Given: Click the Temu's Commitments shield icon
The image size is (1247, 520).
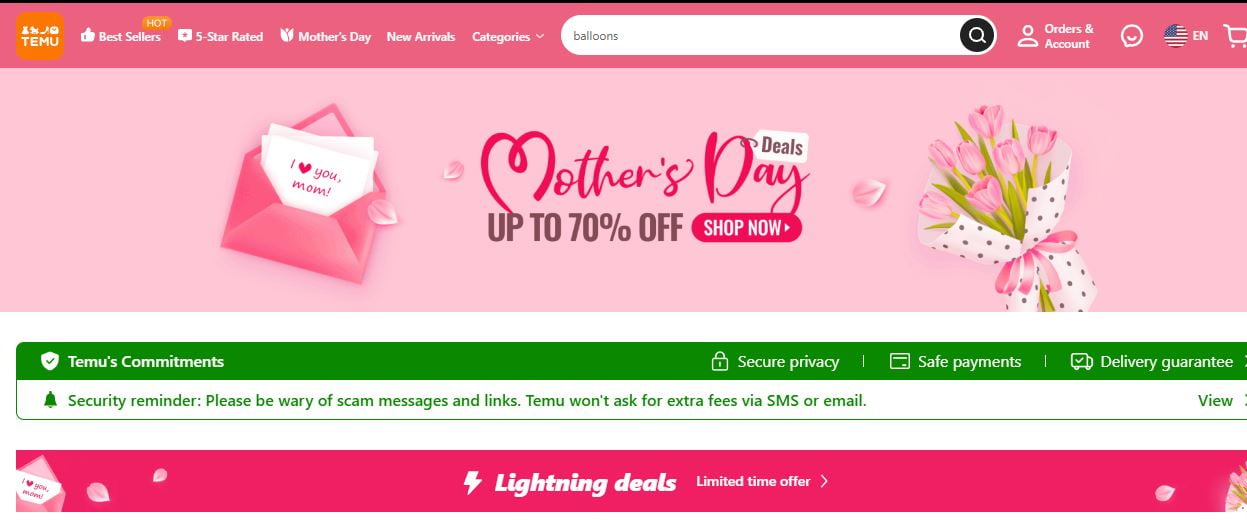Looking at the screenshot, I should click(50, 361).
